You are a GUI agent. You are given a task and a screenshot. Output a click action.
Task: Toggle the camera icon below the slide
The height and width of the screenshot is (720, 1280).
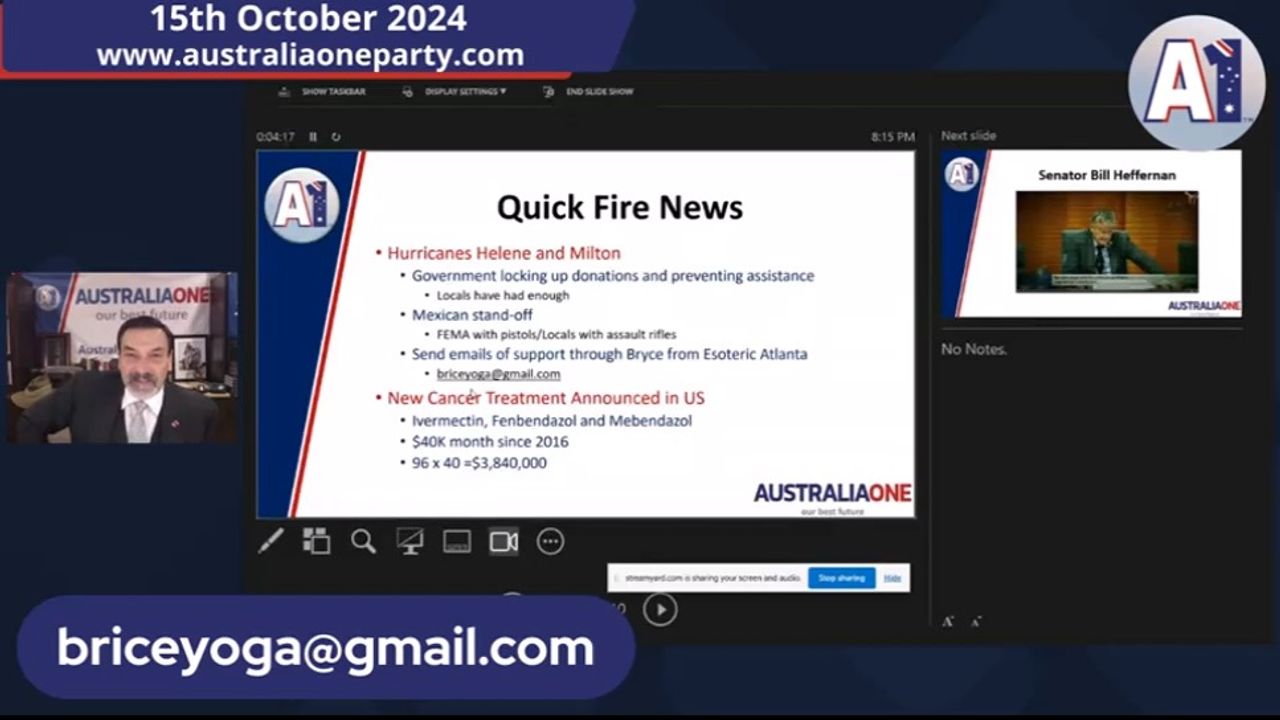tap(504, 541)
